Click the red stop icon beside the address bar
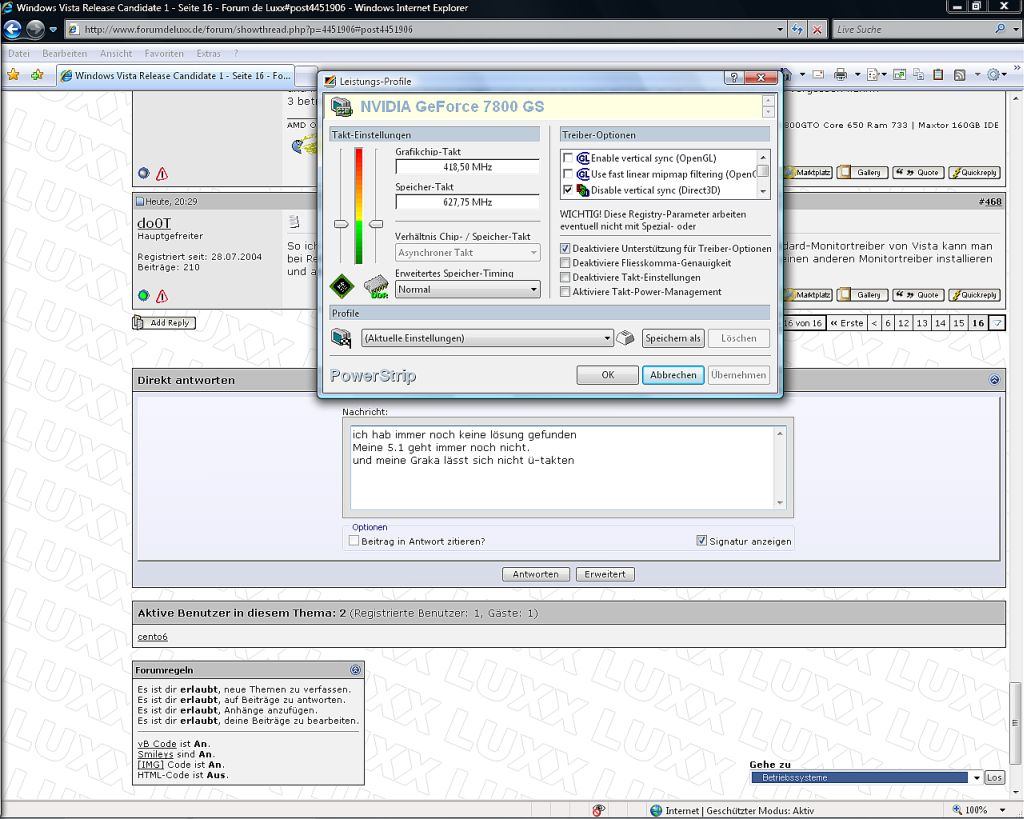 click(x=817, y=29)
